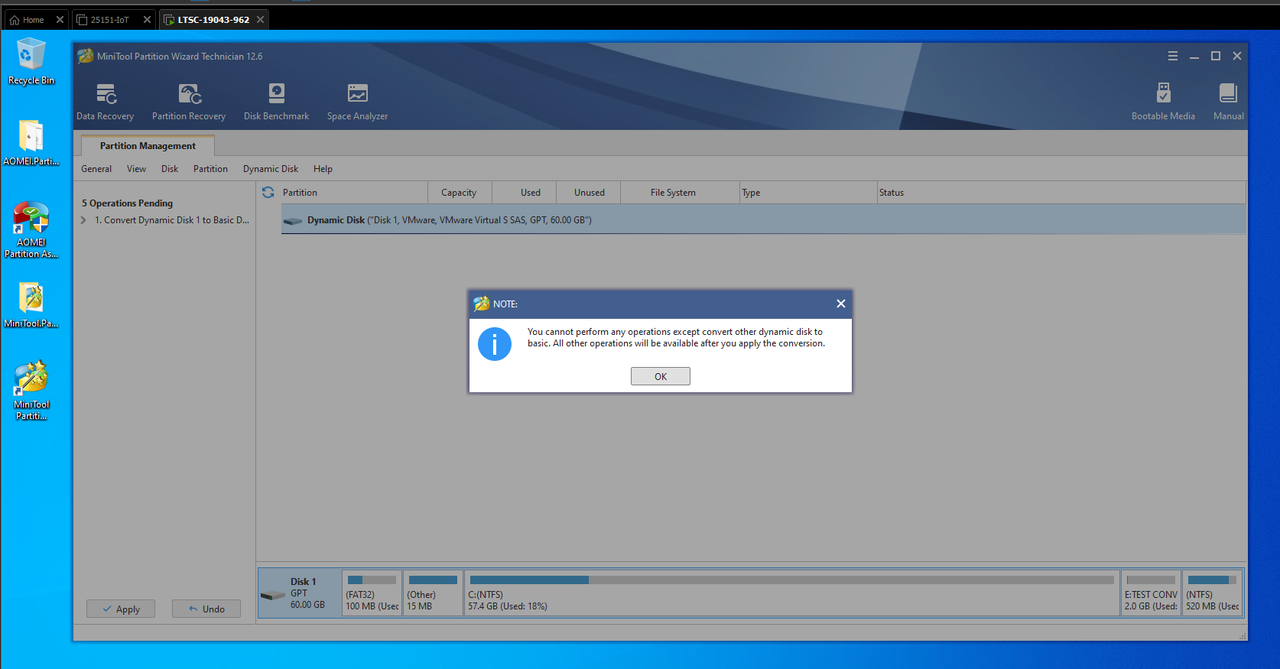Launch Partition Recovery from the toolbar
The width and height of the screenshot is (1280, 669).
189,102
